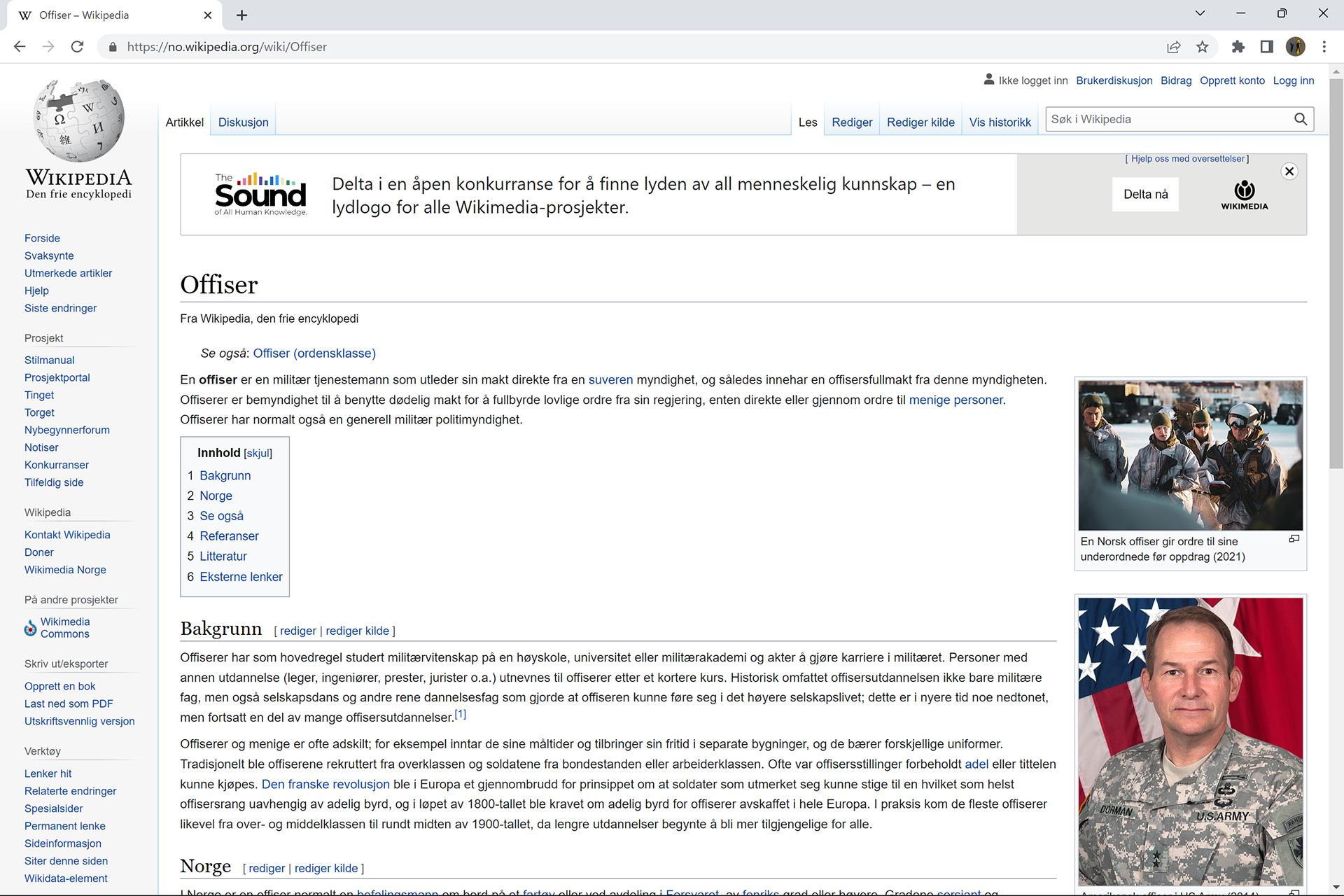Click the Opprett konto link
The width and height of the screenshot is (1344, 896).
click(x=1233, y=80)
